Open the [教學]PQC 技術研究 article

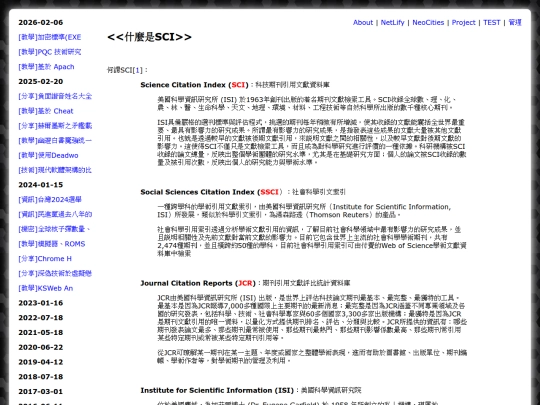coord(50,52)
